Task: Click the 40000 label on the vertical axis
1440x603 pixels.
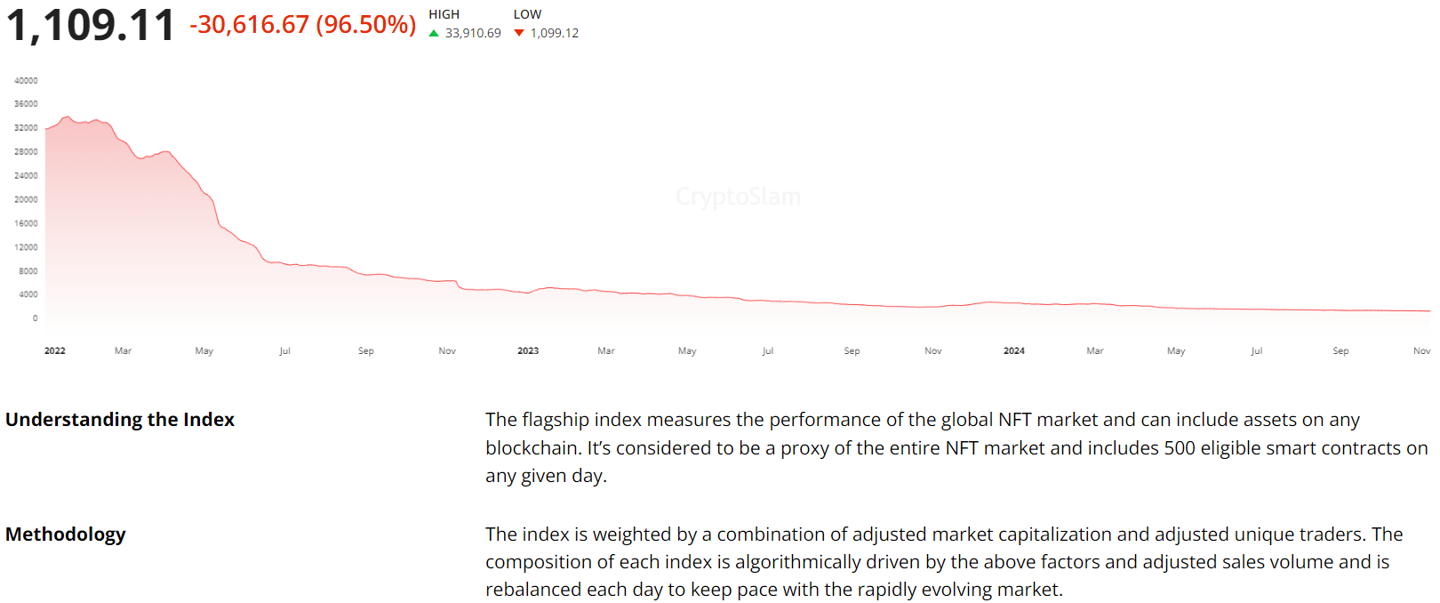Action: tap(27, 80)
